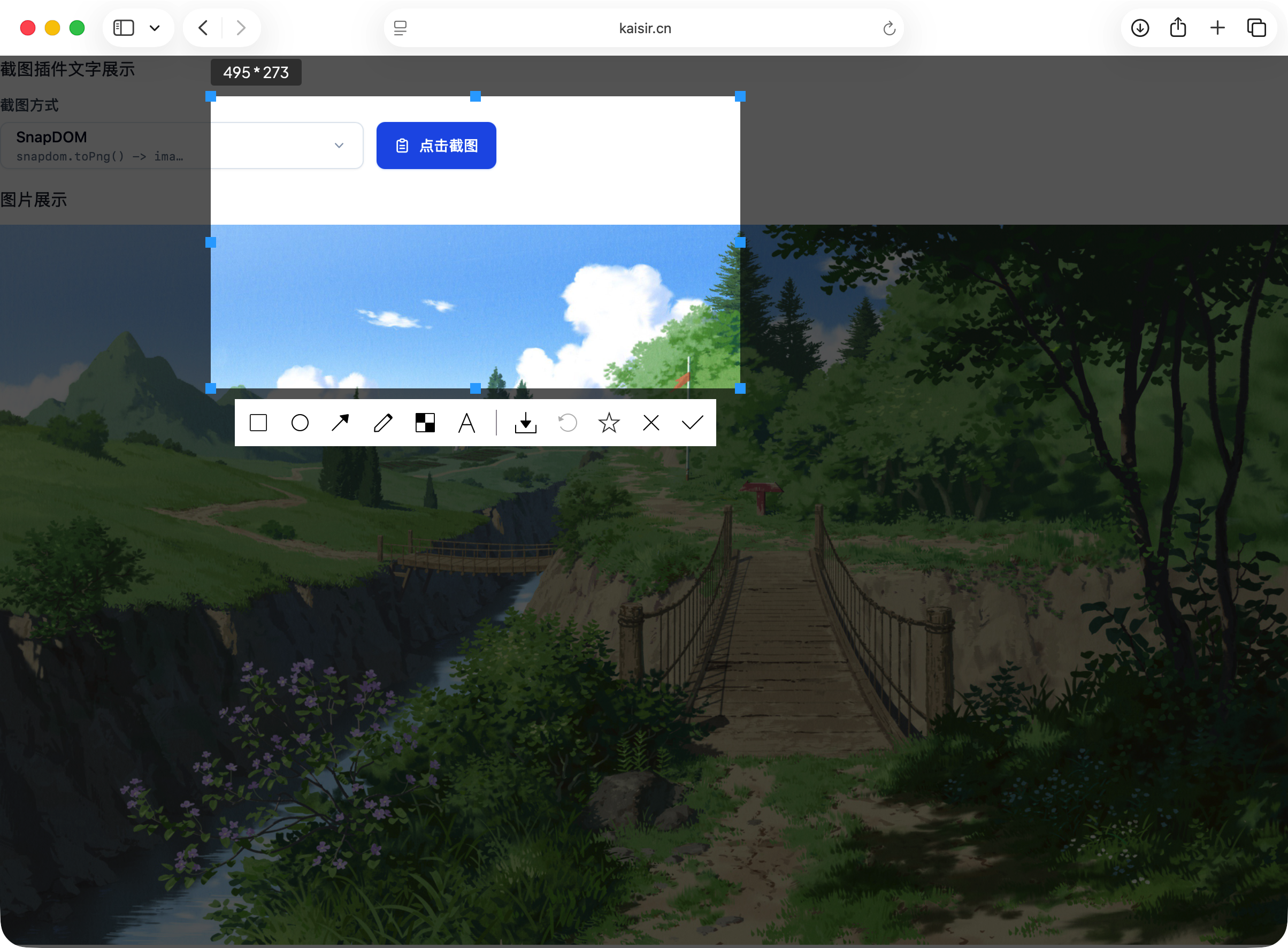Image resolution: width=1288 pixels, height=948 pixels.
Task: Select the pencil brush tool
Action: click(382, 423)
